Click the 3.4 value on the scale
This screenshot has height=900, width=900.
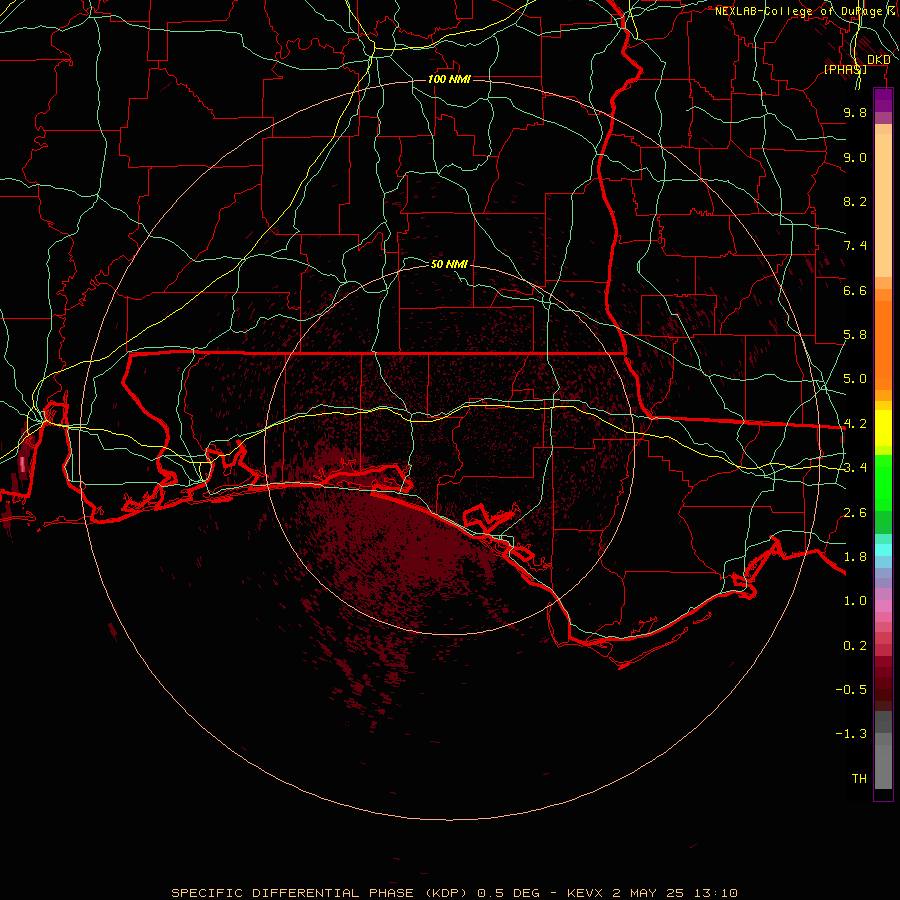point(855,468)
